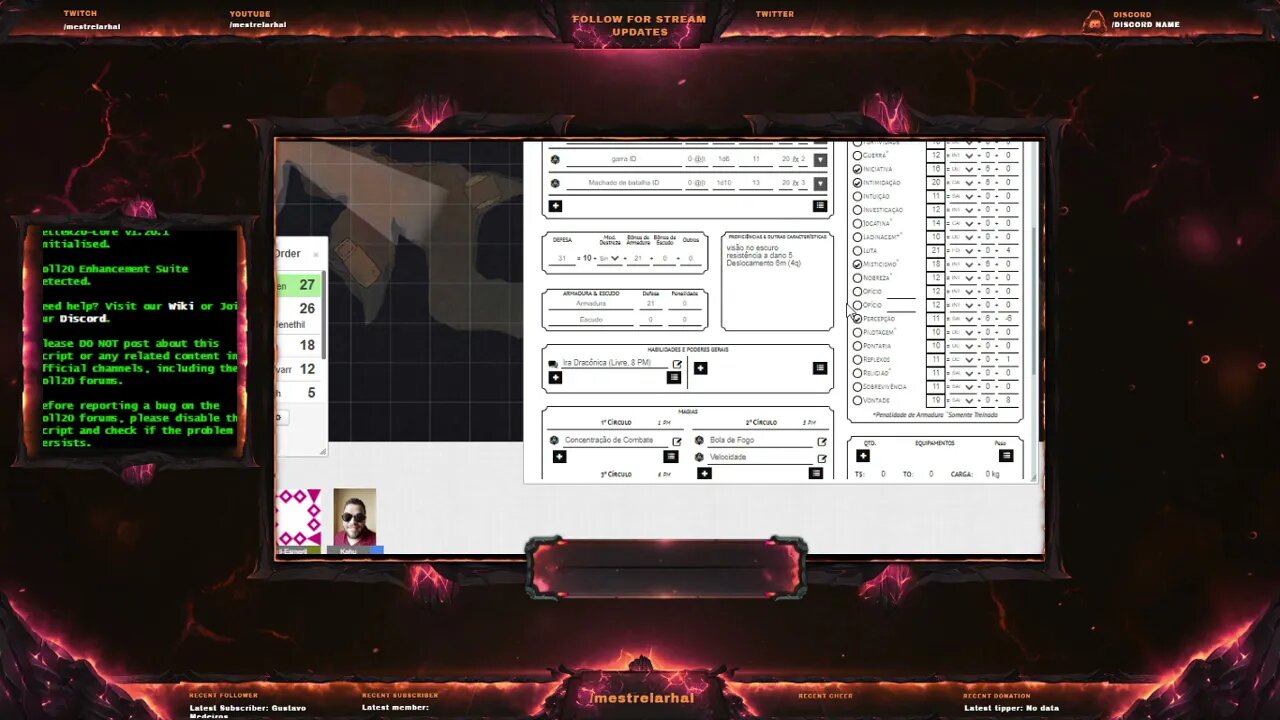The width and height of the screenshot is (1280, 720).
Task: Open Percepção attribute dropdown
Action: tap(964, 319)
